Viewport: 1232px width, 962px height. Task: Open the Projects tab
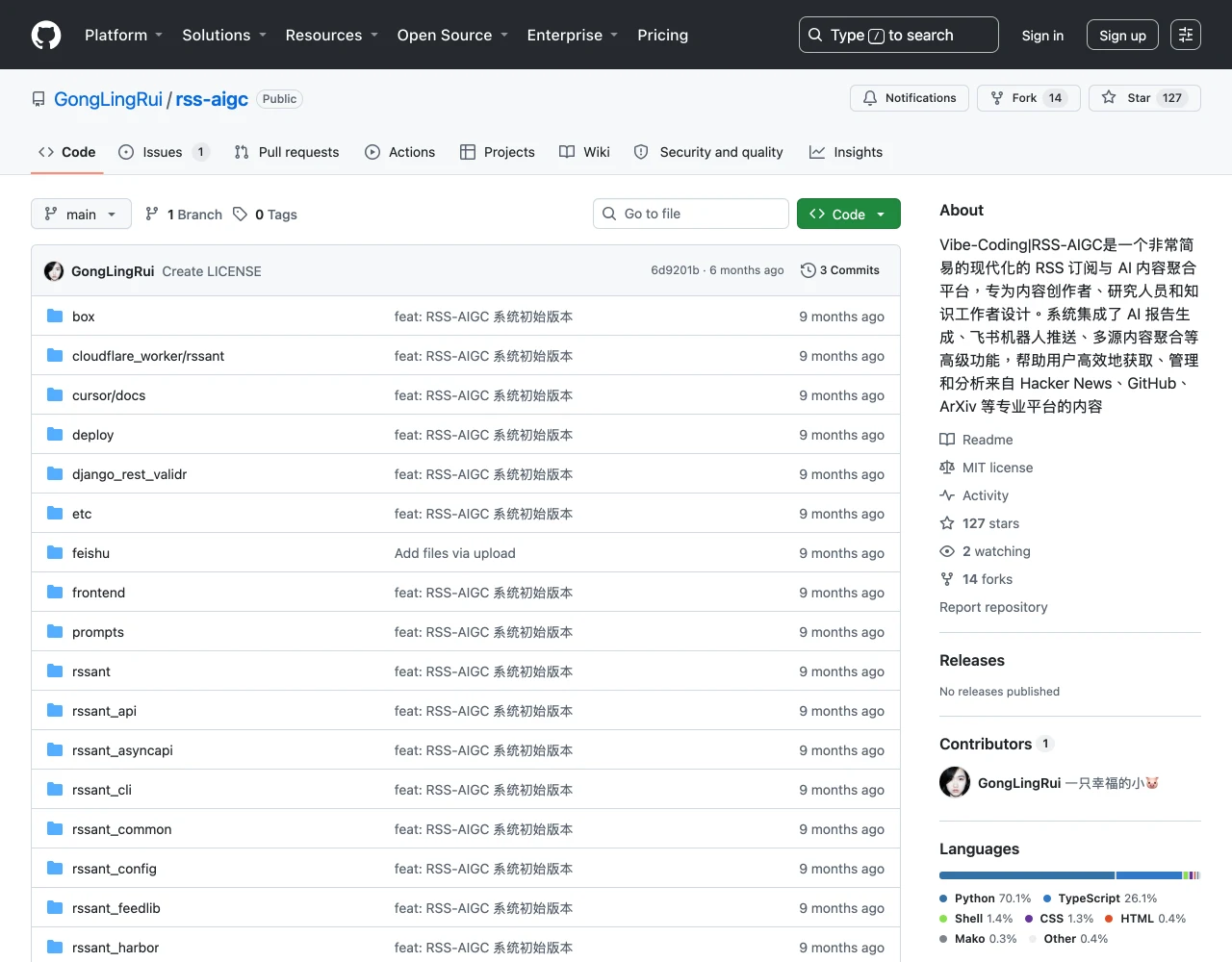498,152
